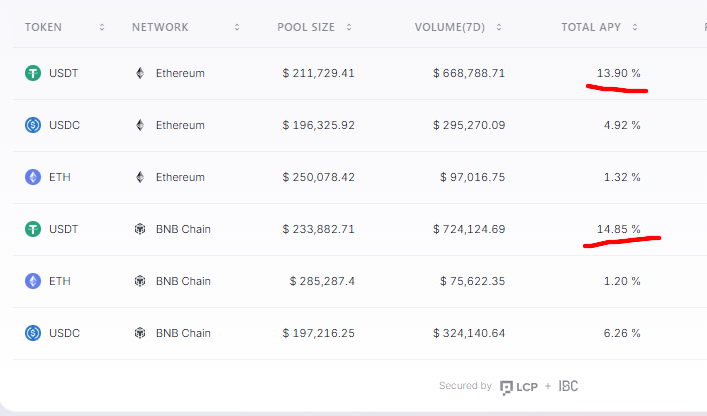Sort by POOL SIZE using its sort arrows
Image resolution: width=707 pixels, height=416 pixels.
pos(349,27)
